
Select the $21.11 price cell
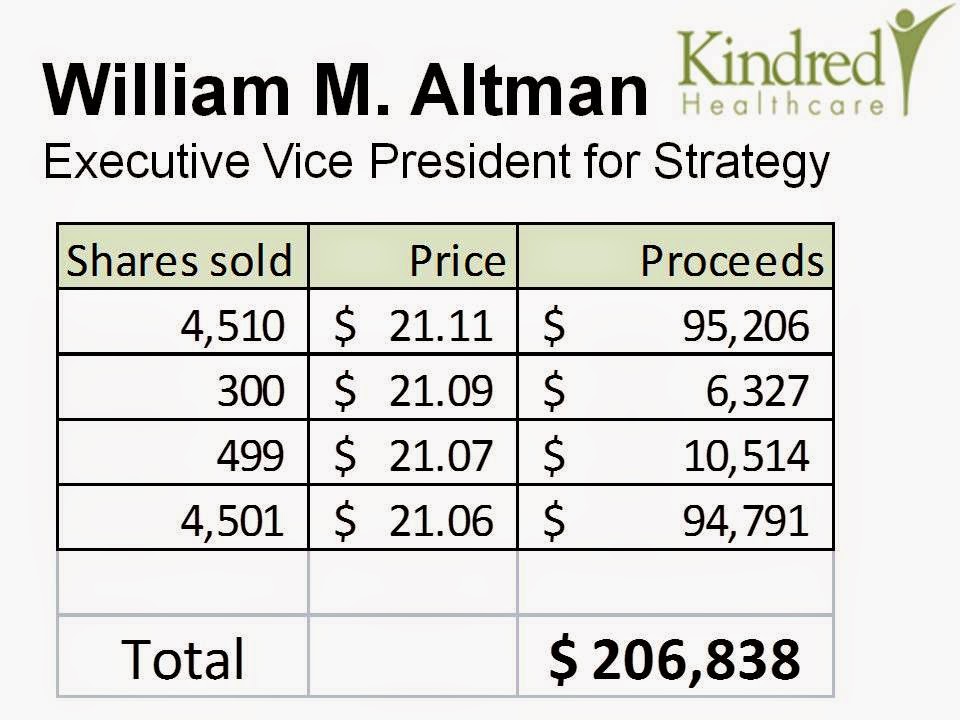(x=414, y=325)
